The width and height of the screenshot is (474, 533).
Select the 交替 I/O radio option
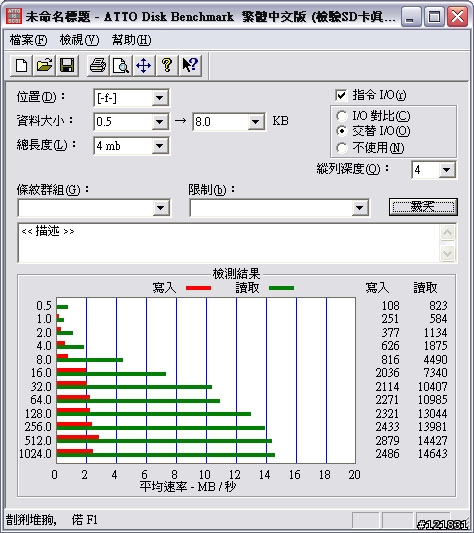(342, 131)
